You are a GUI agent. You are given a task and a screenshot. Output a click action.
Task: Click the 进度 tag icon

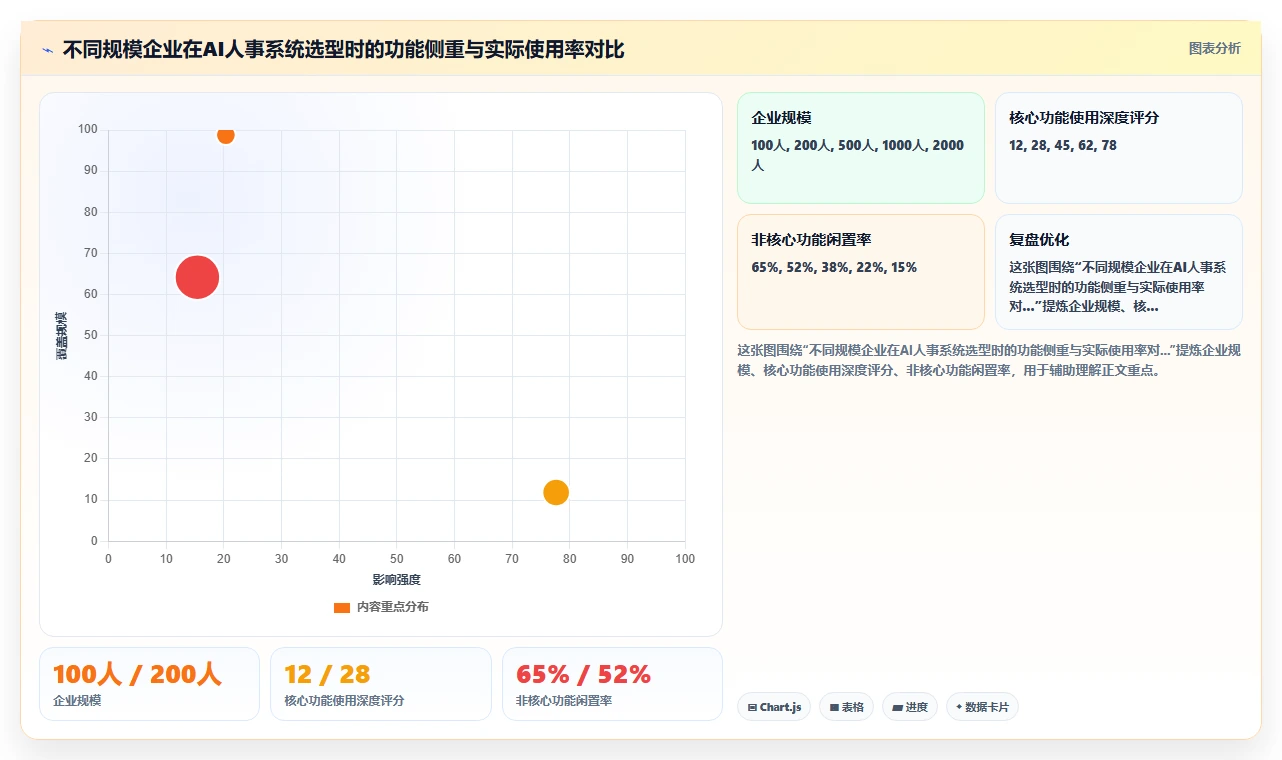coord(898,707)
